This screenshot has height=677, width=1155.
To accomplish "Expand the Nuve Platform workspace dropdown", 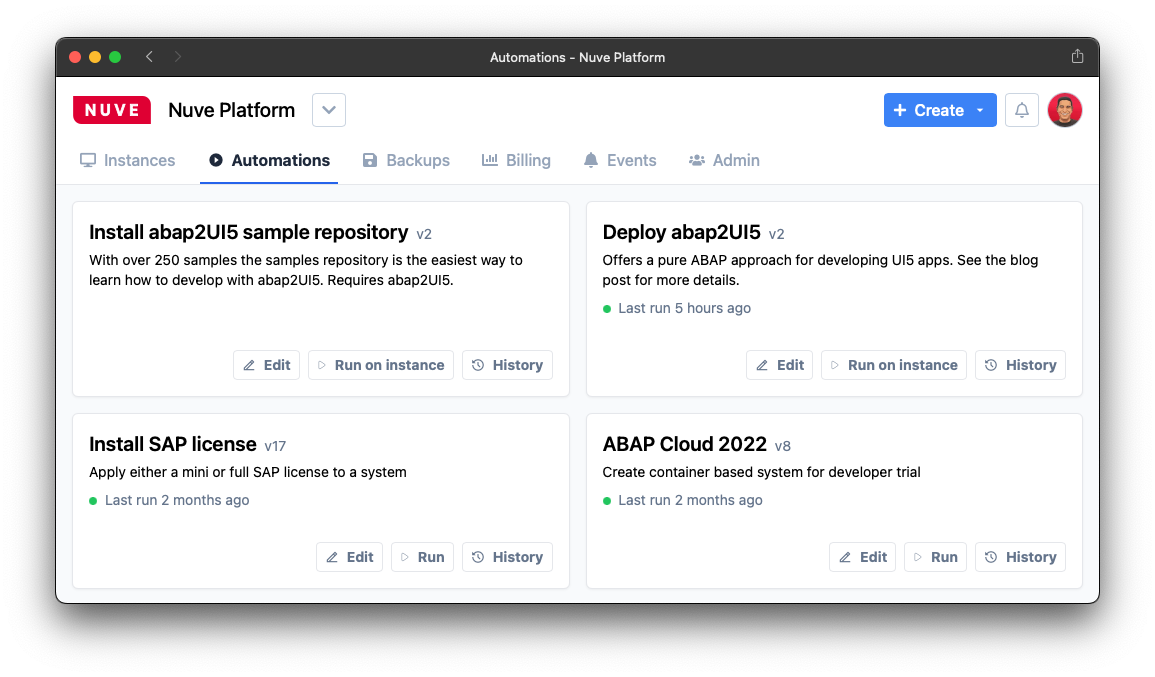I will pyautogui.click(x=329, y=110).
